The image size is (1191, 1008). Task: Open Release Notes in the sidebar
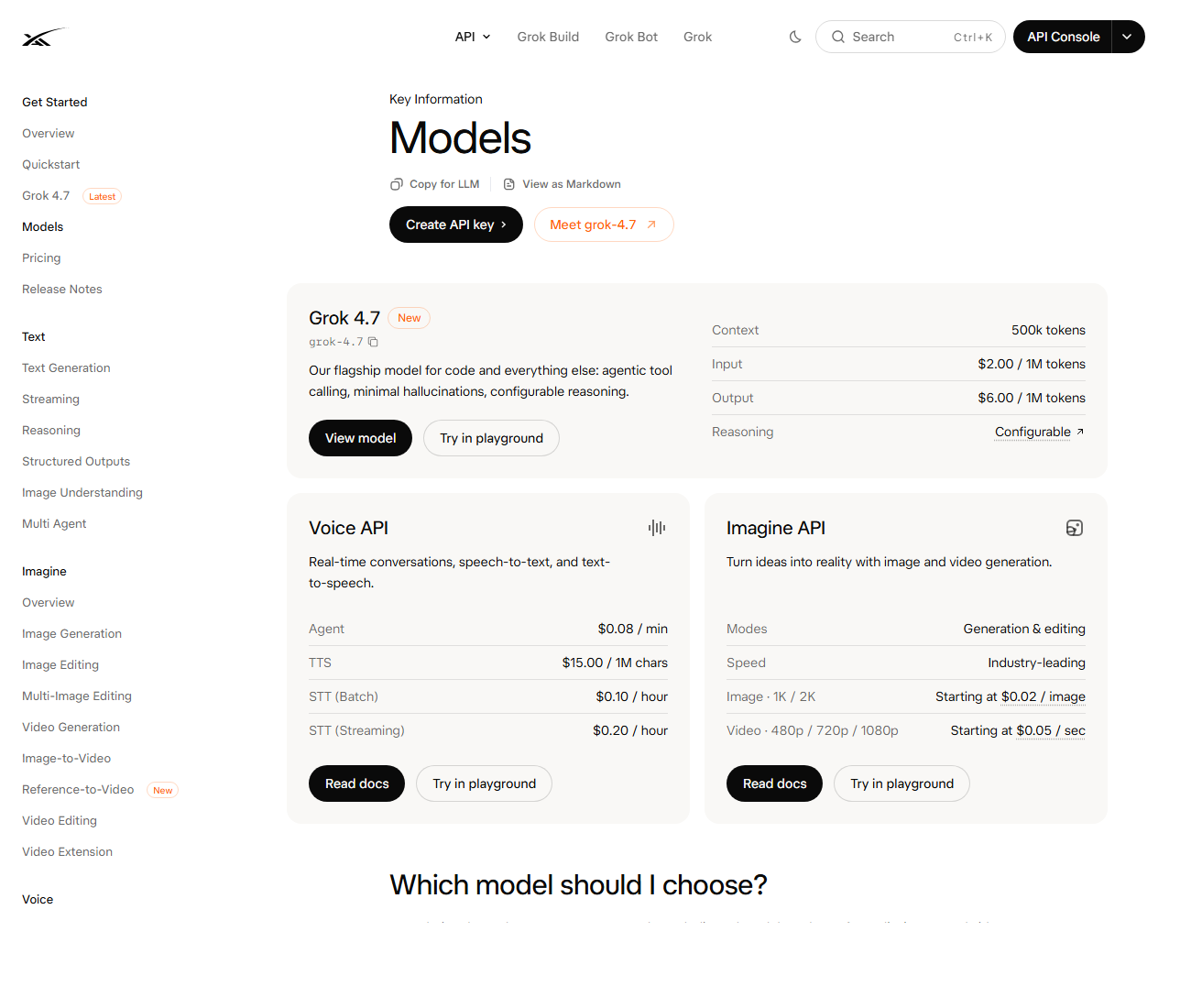pyautogui.click(x=62, y=290)
